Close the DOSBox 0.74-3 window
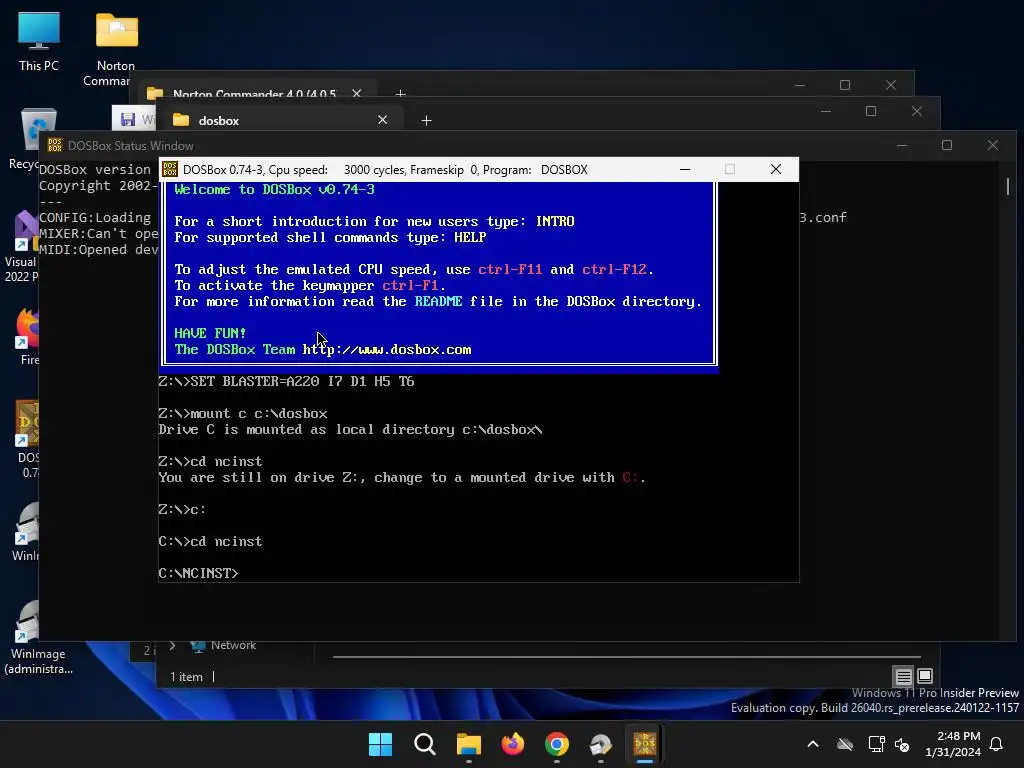The image size is (1024, 768). coord(776,169)
